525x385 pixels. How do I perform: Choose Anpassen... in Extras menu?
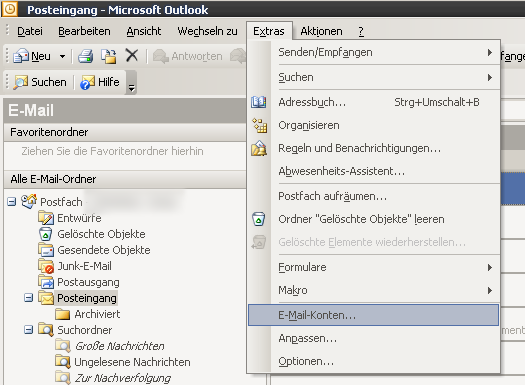[373, 338]
